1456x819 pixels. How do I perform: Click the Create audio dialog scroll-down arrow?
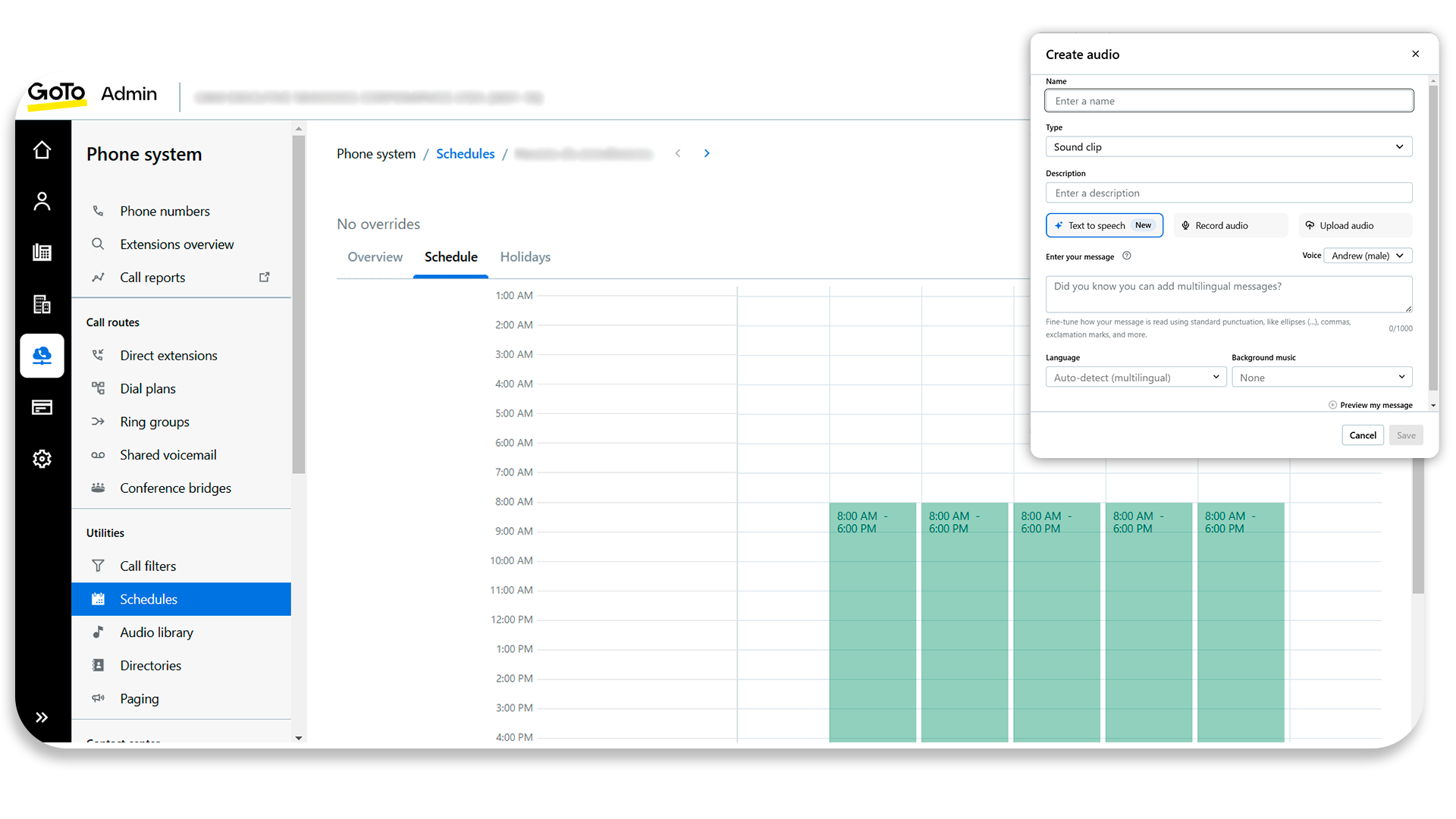(1433, 406)
